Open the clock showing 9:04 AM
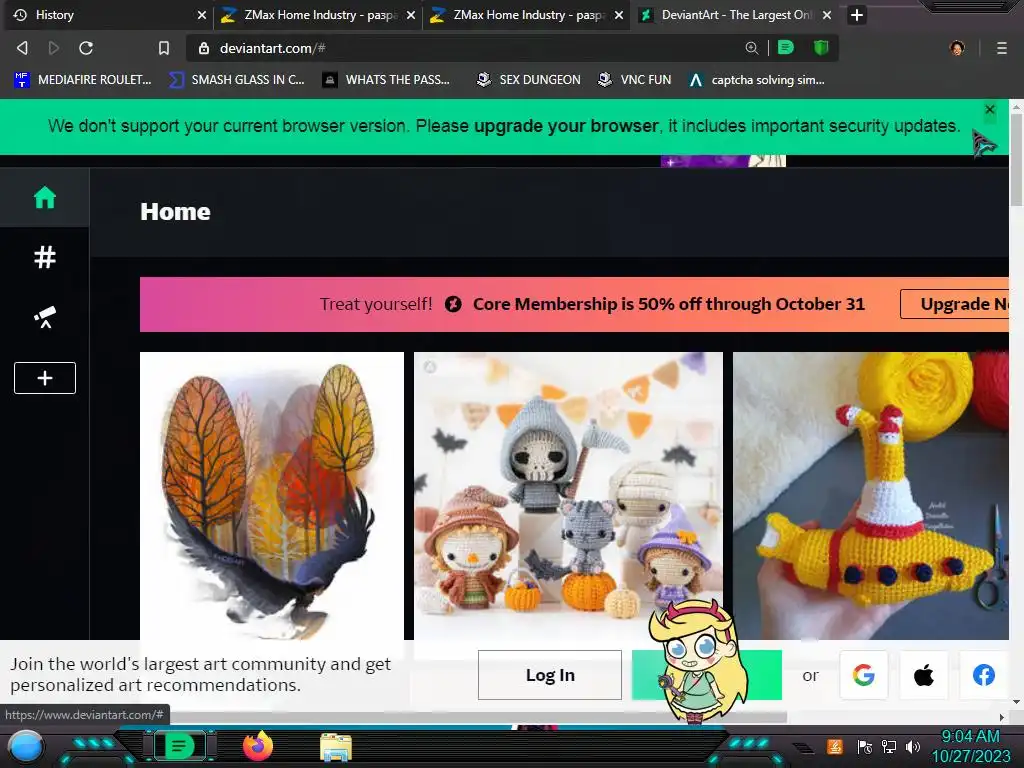The image size is (1024, 768). (x=970, y=746)
